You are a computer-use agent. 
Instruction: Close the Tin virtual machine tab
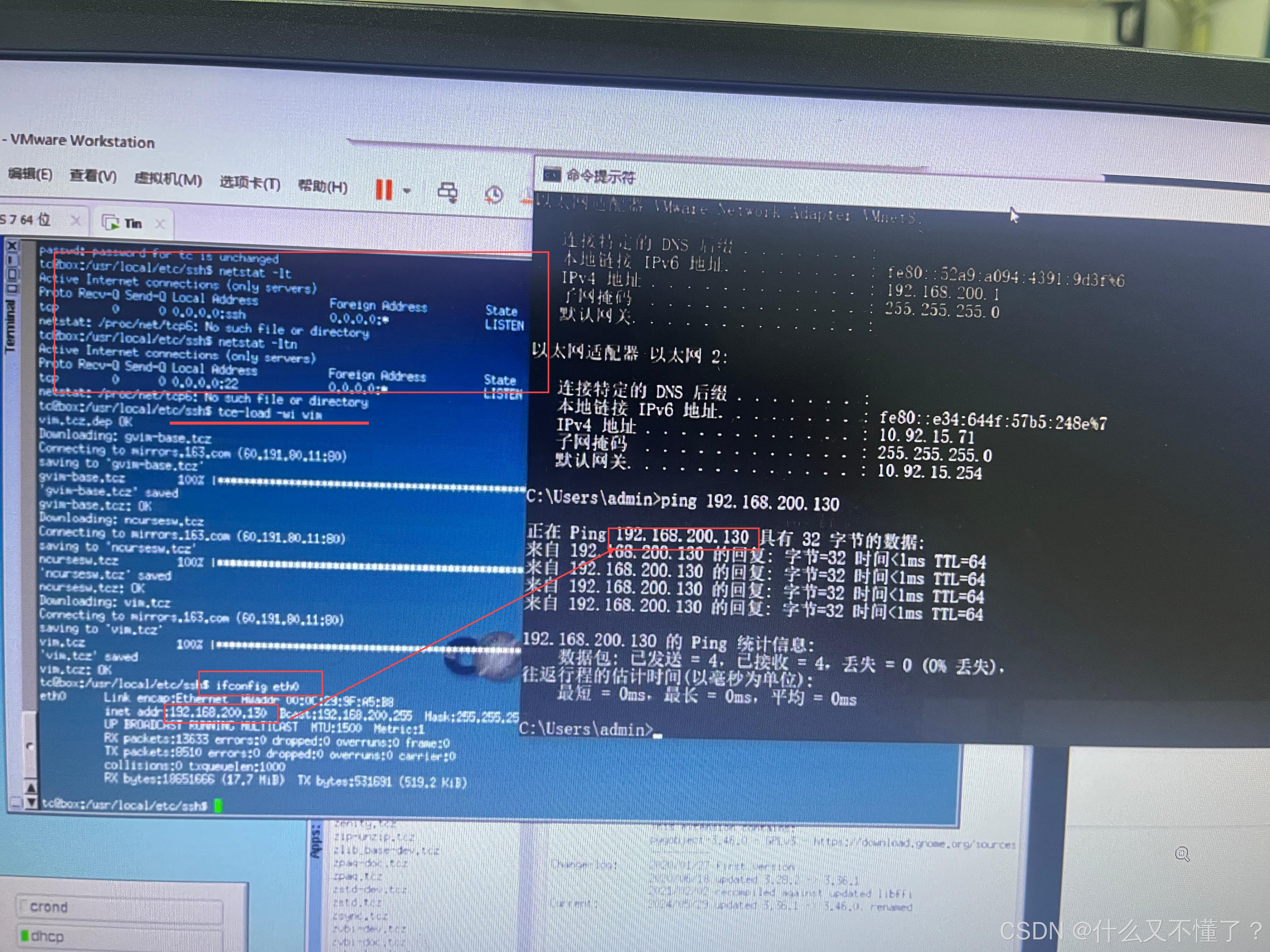(x=160, y=224)
